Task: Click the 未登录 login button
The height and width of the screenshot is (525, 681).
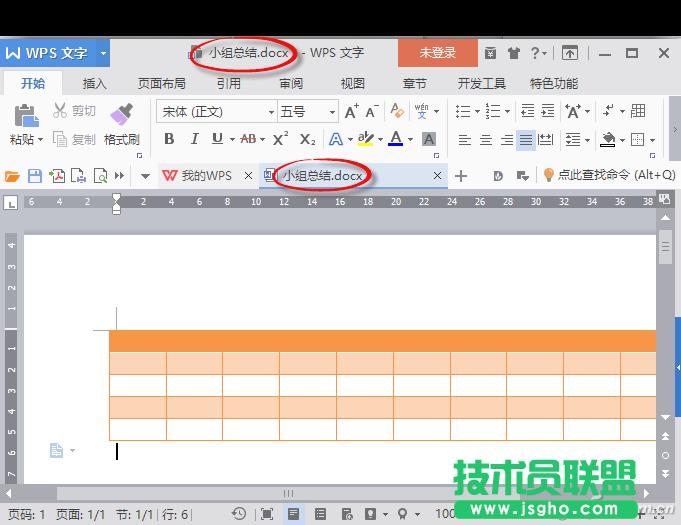Action: [437, 52]
